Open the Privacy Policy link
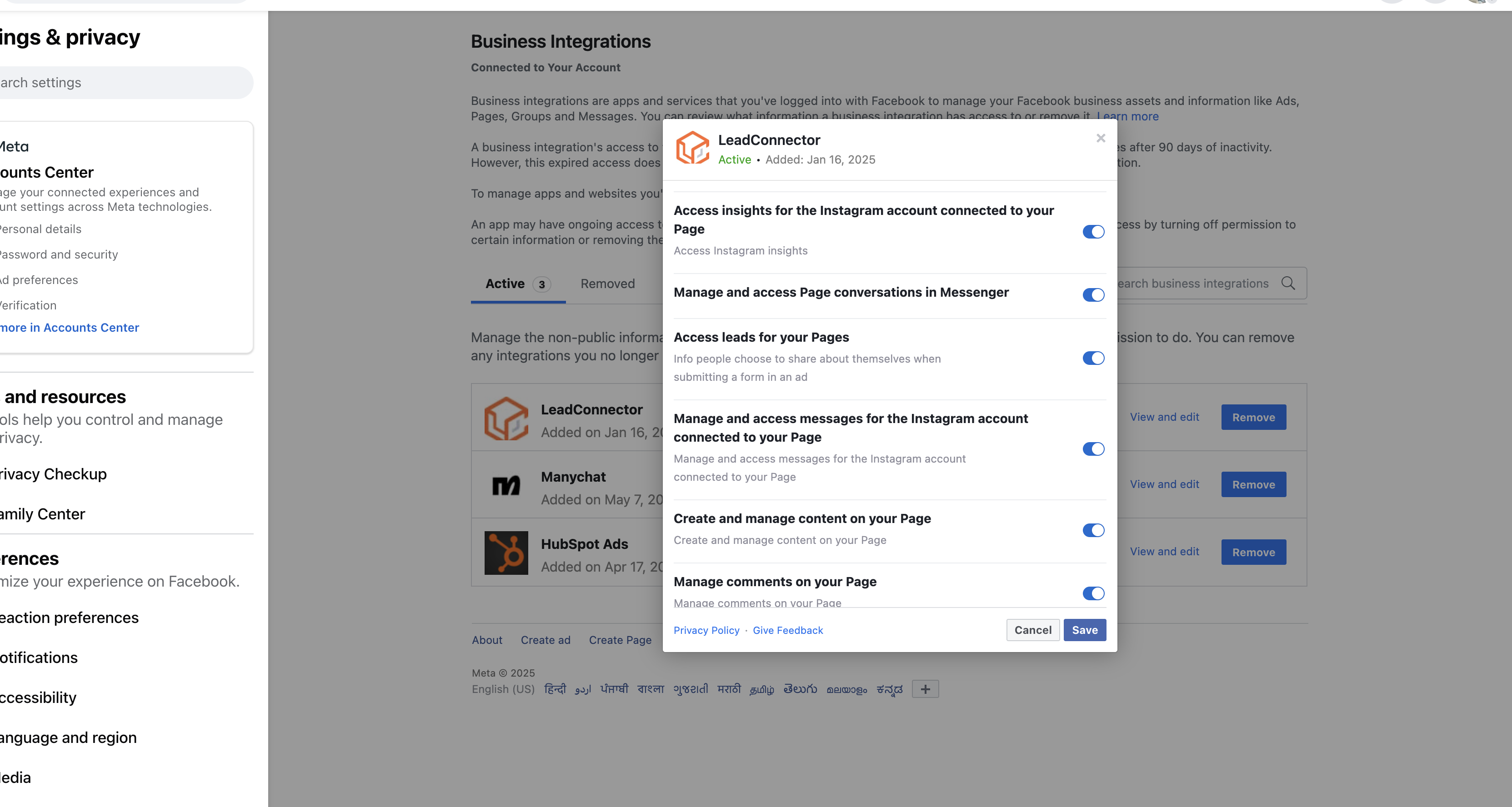The height and width of the screenshot is (807, 1512). pyautogui.click(x=706, y=631)
